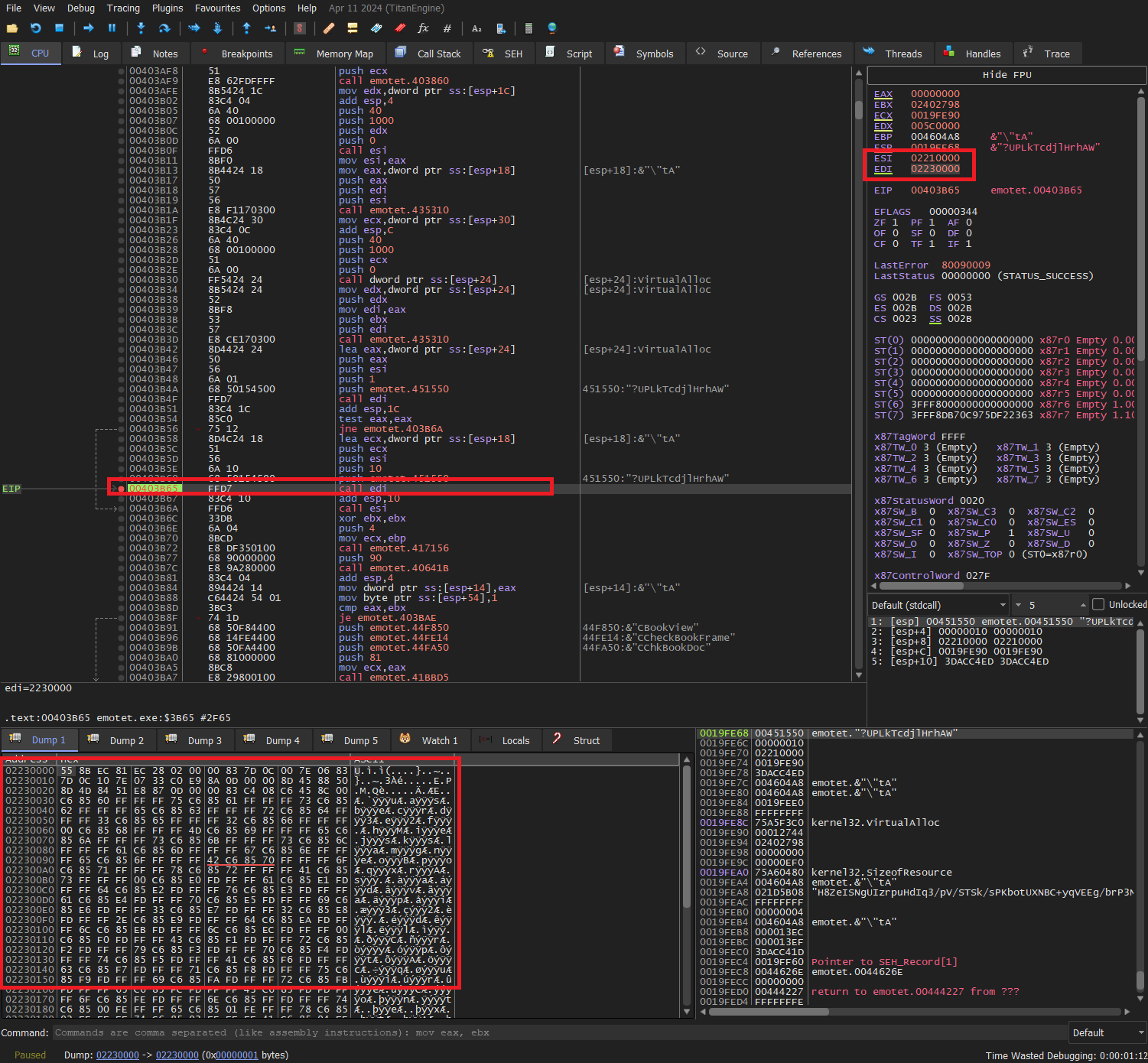Run the program with the arrow icon
Screen dimensions: 1148x1063
pyautogui.click(x=89, y=28)
